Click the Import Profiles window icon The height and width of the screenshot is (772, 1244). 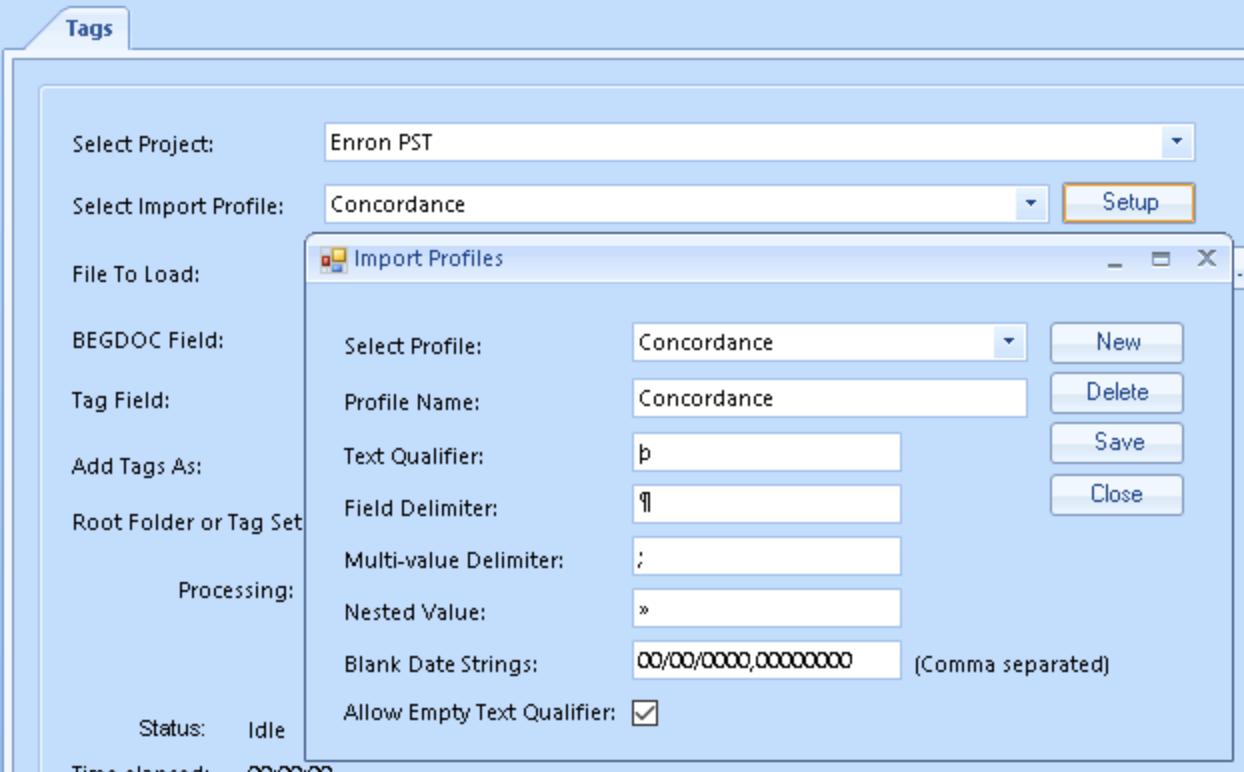click(332, 260)
